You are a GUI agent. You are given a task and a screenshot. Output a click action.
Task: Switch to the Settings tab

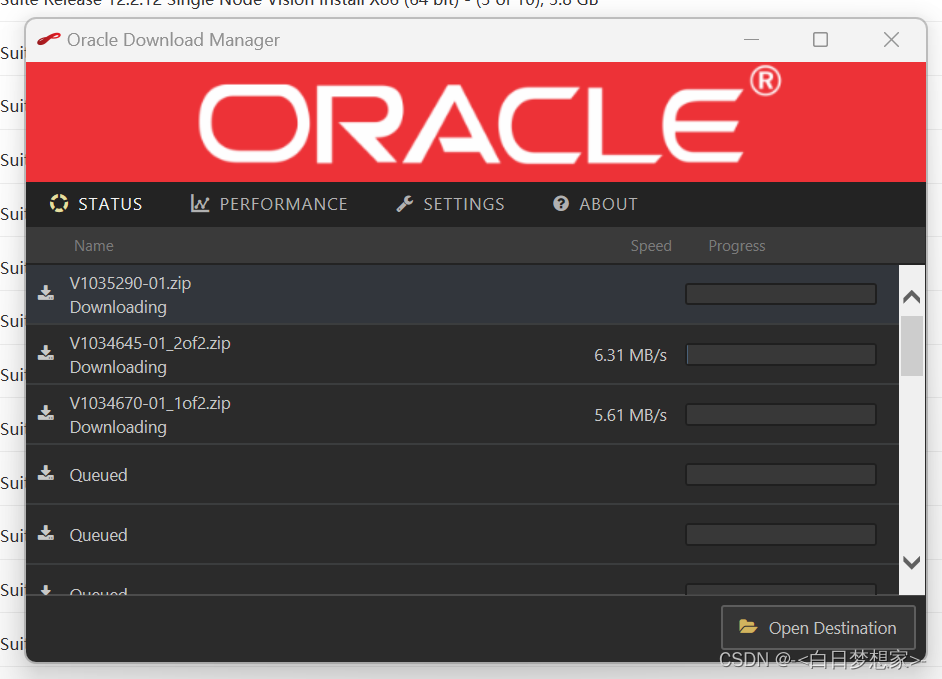coord(463,203)
